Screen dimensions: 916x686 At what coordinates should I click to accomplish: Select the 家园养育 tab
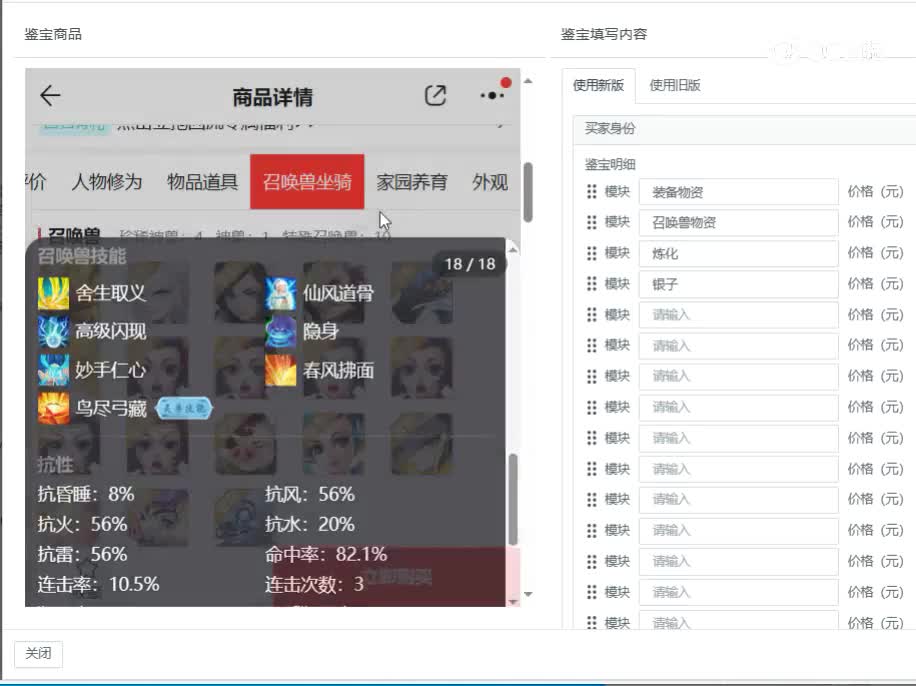point(412,182)
